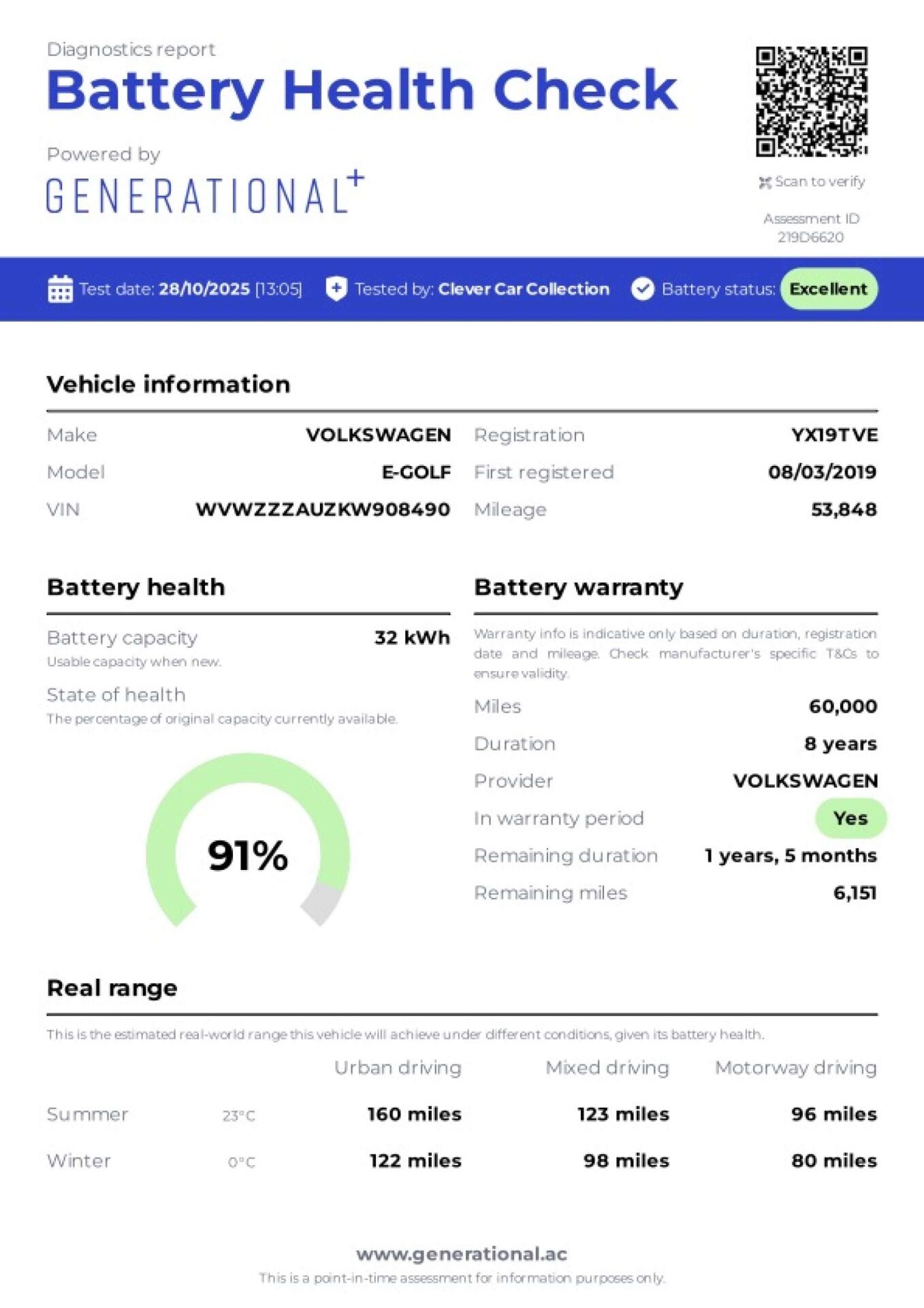Click the QR code to verify report

click(811, 102)
